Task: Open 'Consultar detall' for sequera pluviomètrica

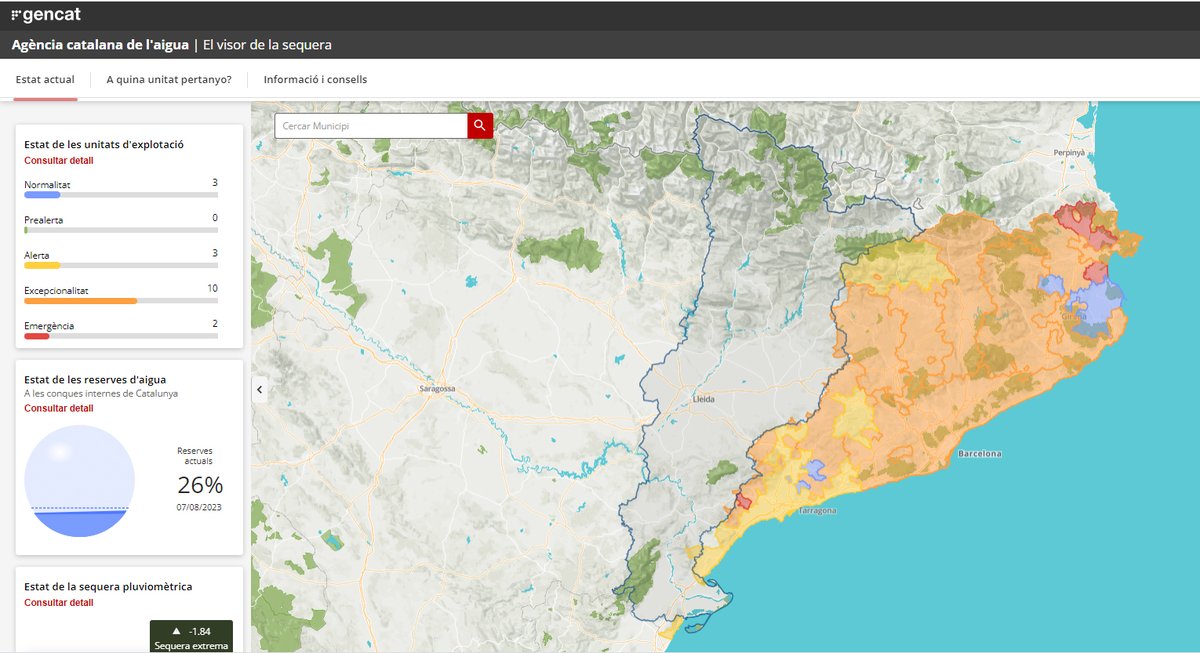Action: pos(58,602)
